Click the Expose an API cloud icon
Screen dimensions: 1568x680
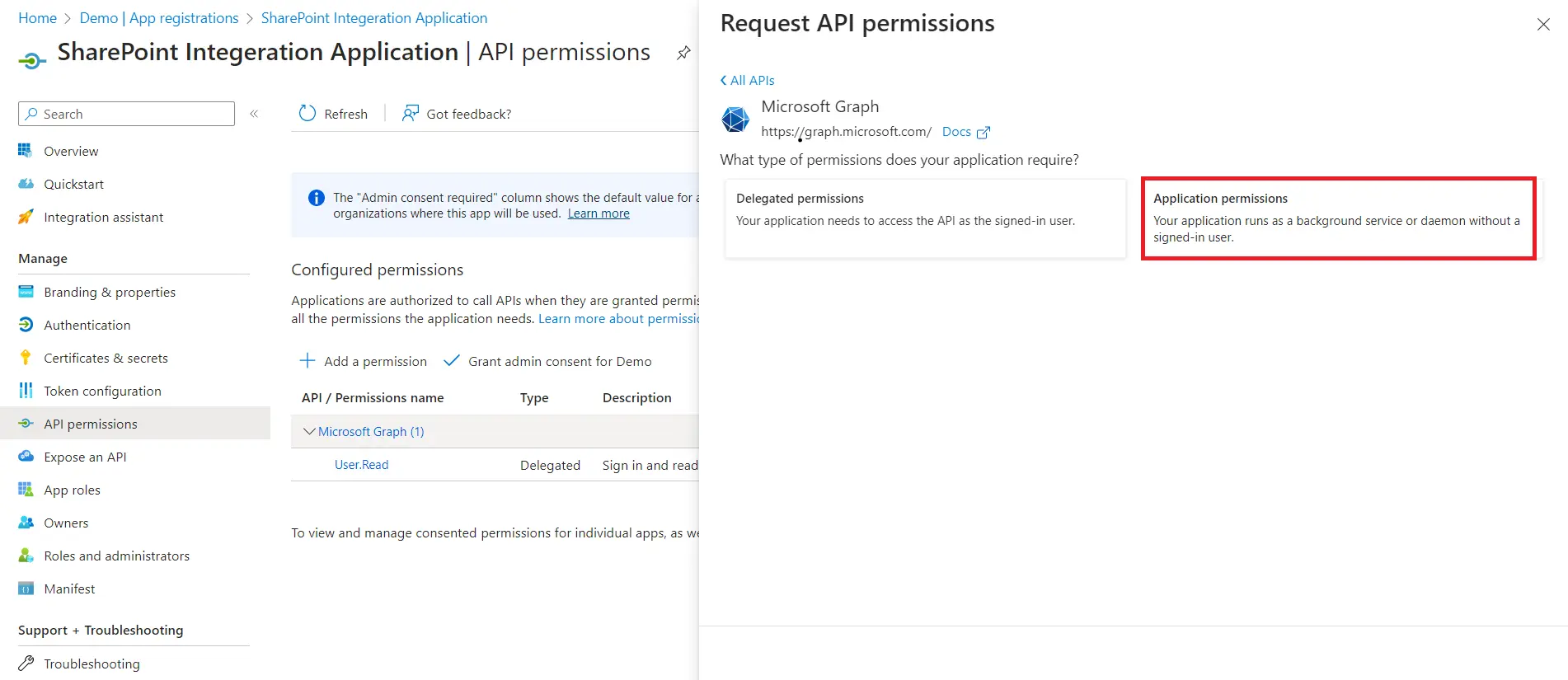(26, 457)
